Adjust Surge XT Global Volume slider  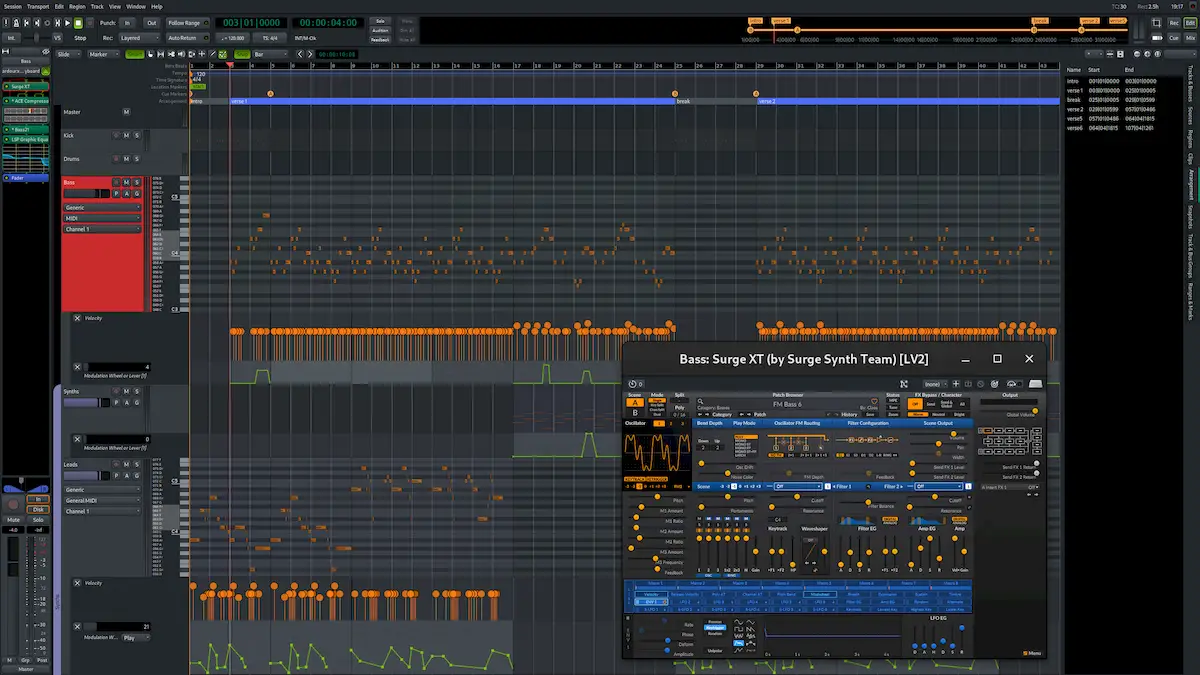coord(1009,410)
